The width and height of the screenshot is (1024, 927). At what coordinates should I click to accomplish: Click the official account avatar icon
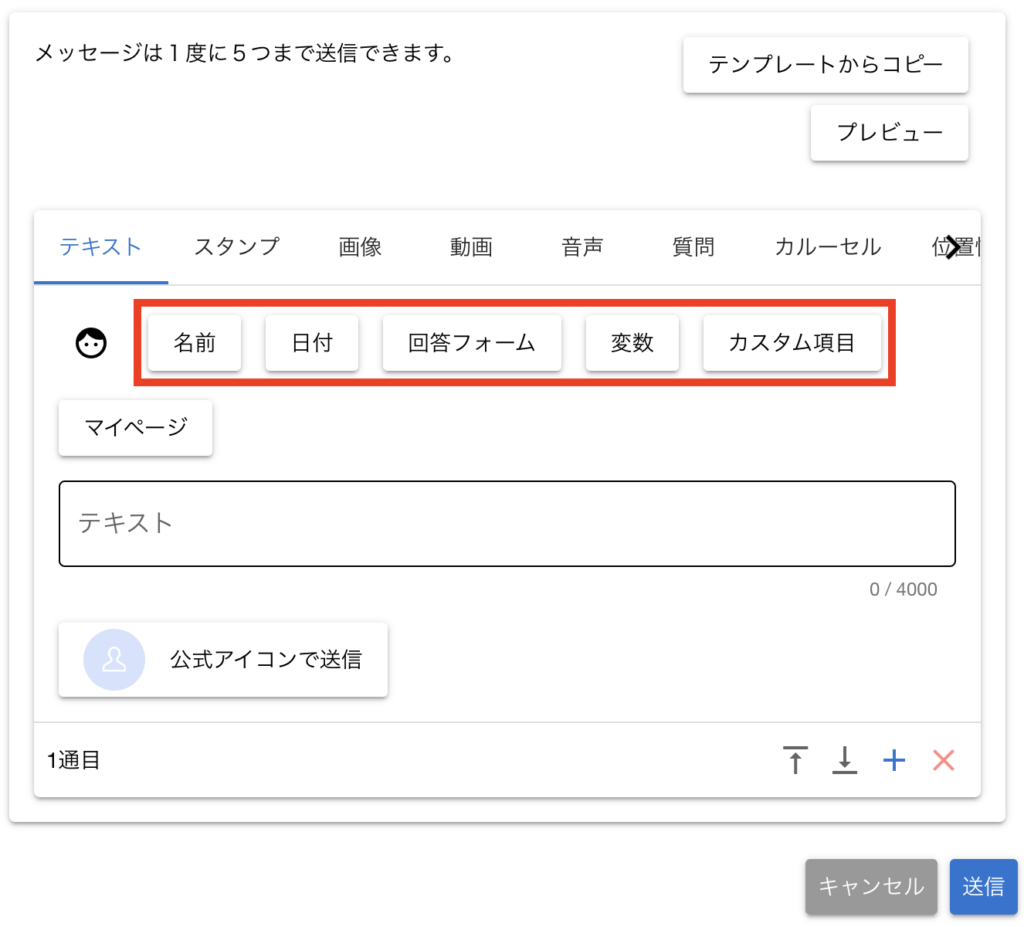(x=114, y=660)
